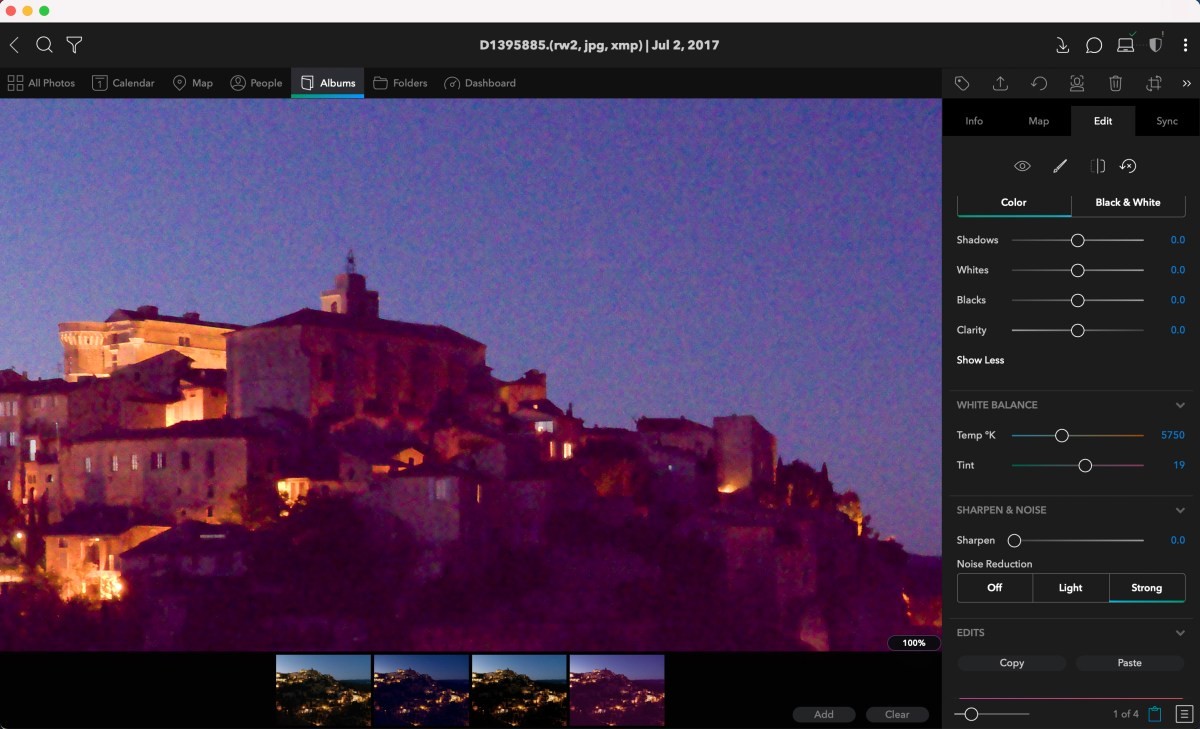1200x729 pixels.
Task: Select the Albums tab
Action: point(327,83)
